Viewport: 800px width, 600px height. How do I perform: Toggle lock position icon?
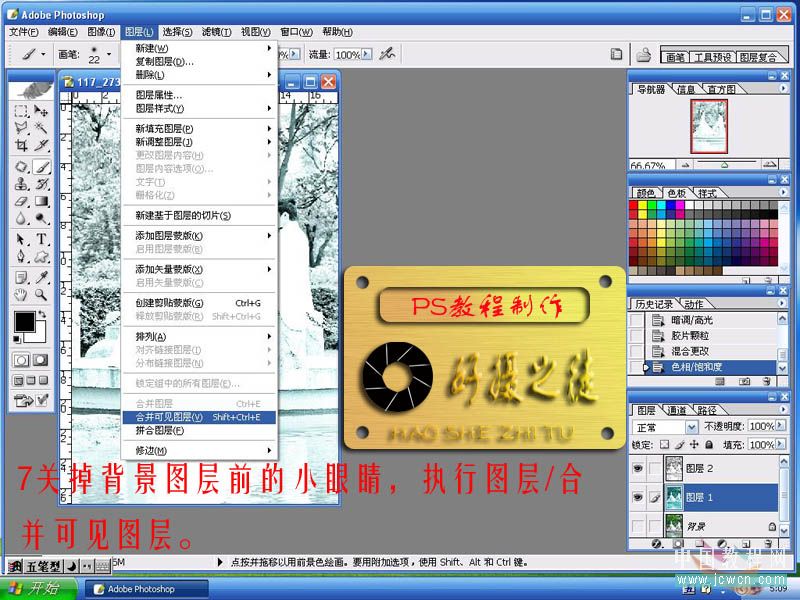(x=694, y=444)
